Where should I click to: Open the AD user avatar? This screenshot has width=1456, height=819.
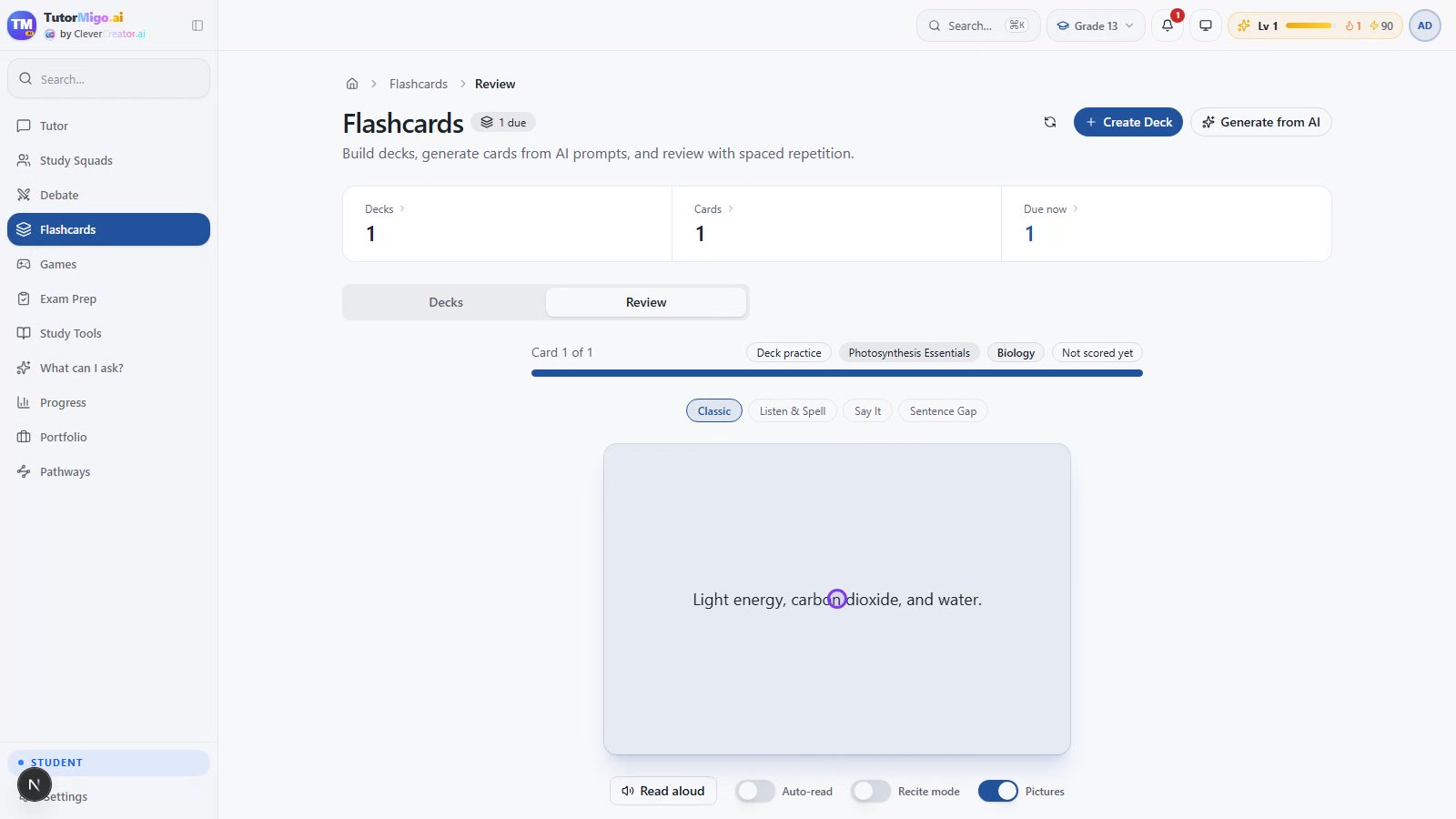pos(1425,25)
